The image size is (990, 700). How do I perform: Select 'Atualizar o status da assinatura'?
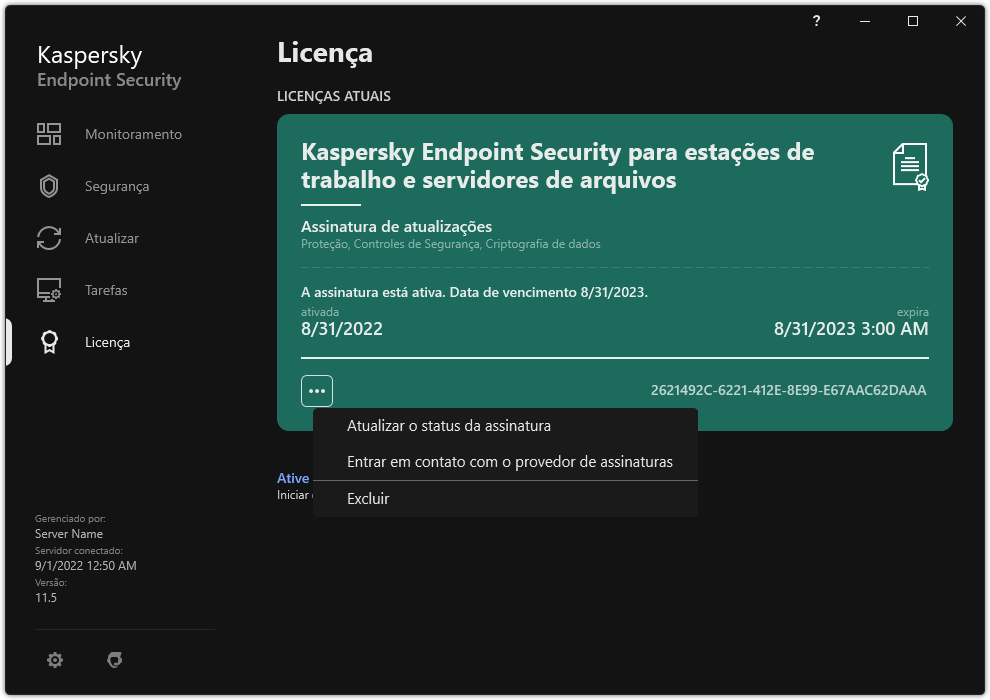pyautogui.click(x=448, y=425)
